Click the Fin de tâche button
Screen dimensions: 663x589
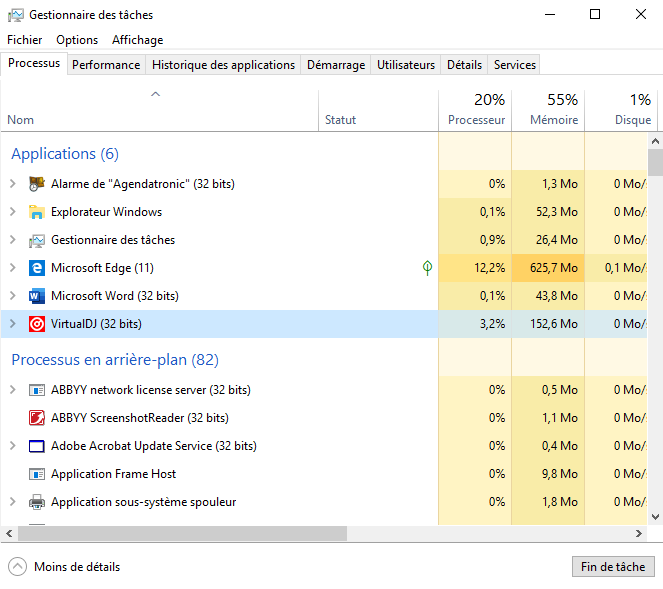click(x=613, y=567)
